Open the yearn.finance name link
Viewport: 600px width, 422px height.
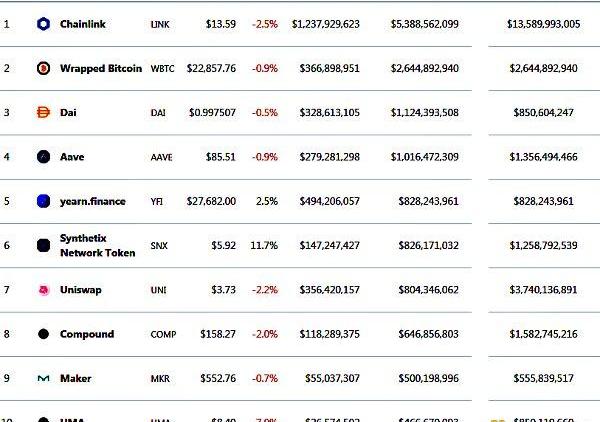point(92,201)
